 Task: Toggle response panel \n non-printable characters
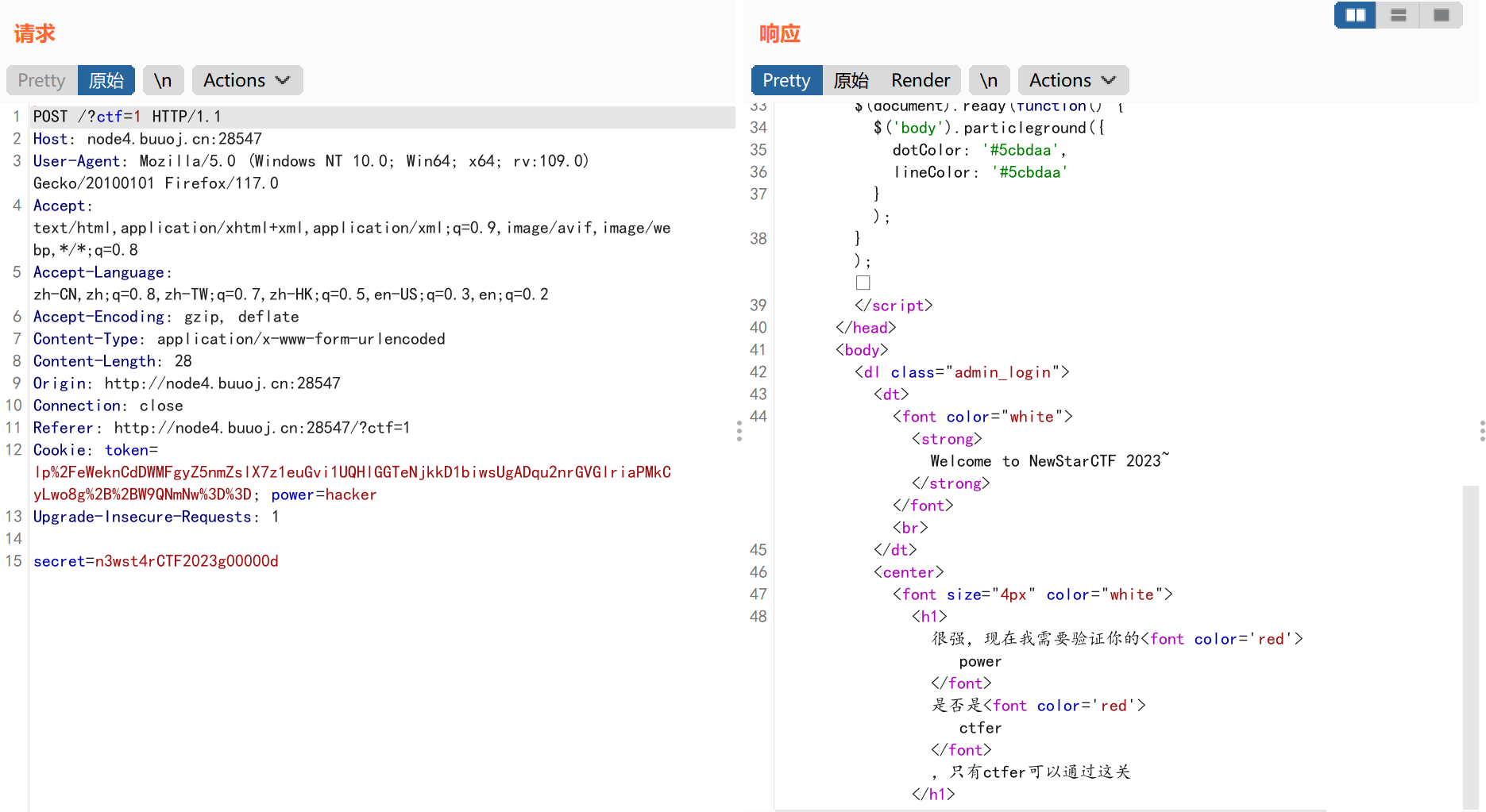click(x=989, y=80)
